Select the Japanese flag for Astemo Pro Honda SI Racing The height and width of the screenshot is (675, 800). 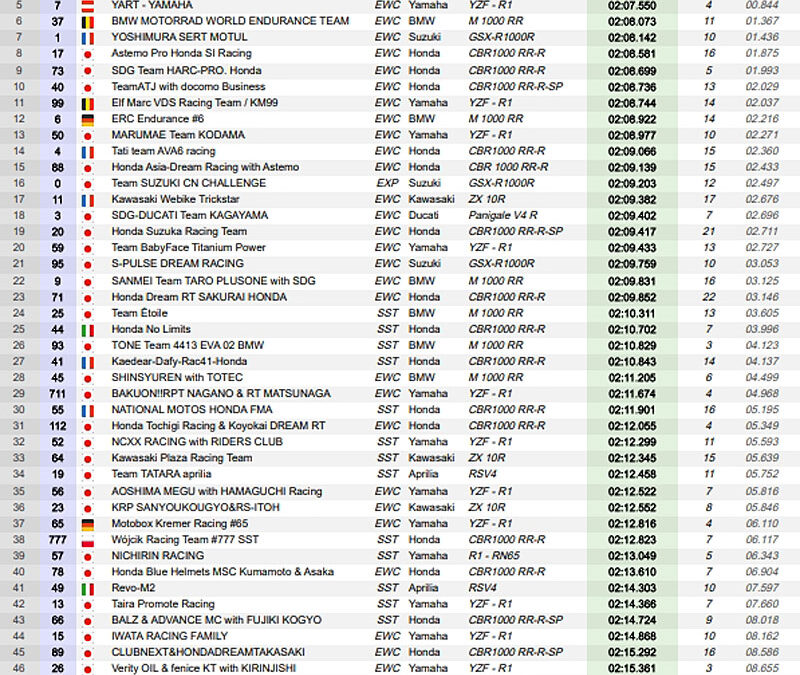(x=88, y=55)
